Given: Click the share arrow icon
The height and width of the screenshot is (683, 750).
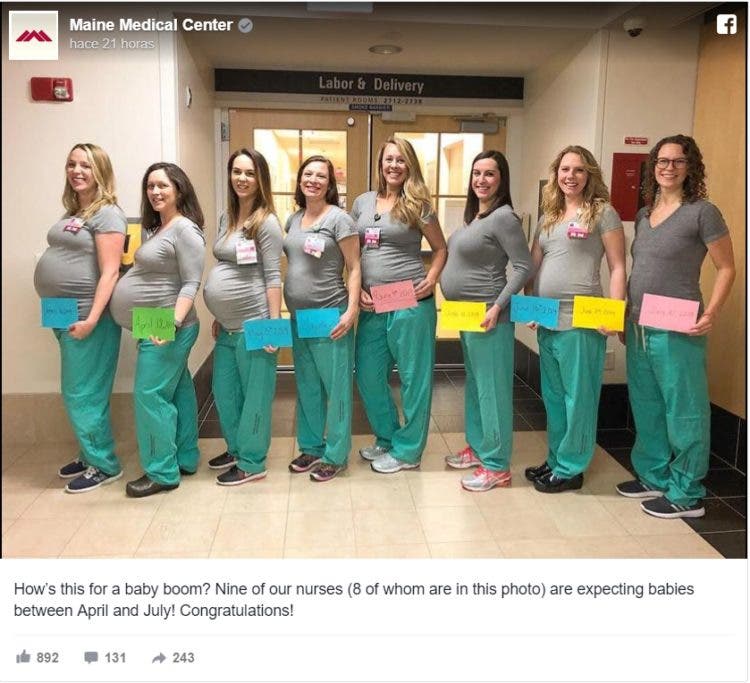Looking at the screenshot, I should point(159,658).
